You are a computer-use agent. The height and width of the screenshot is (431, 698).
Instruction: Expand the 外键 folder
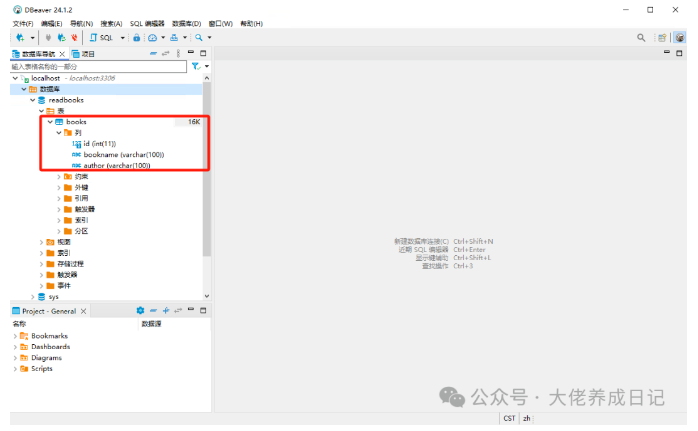point(59,187)
